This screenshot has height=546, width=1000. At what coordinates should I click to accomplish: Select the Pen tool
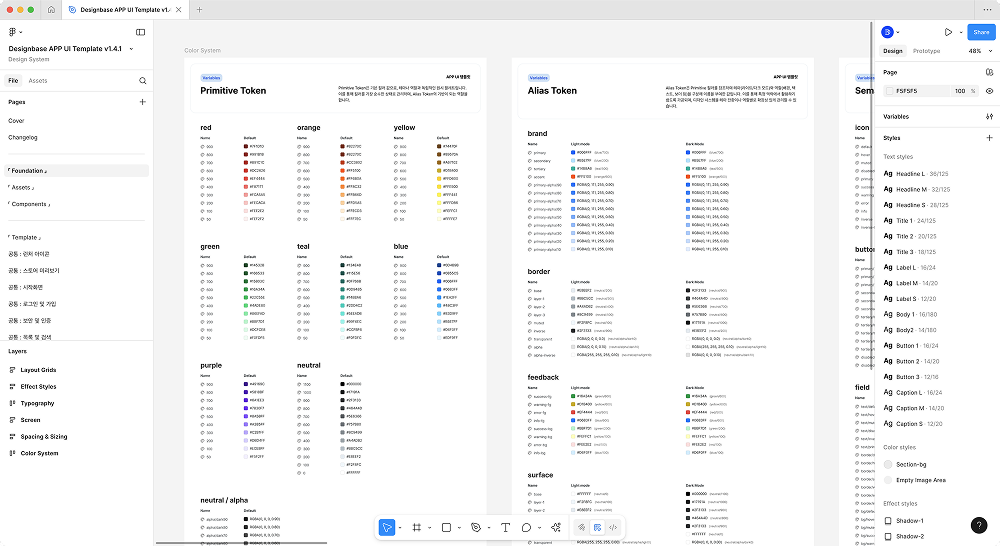pos(476,527)
